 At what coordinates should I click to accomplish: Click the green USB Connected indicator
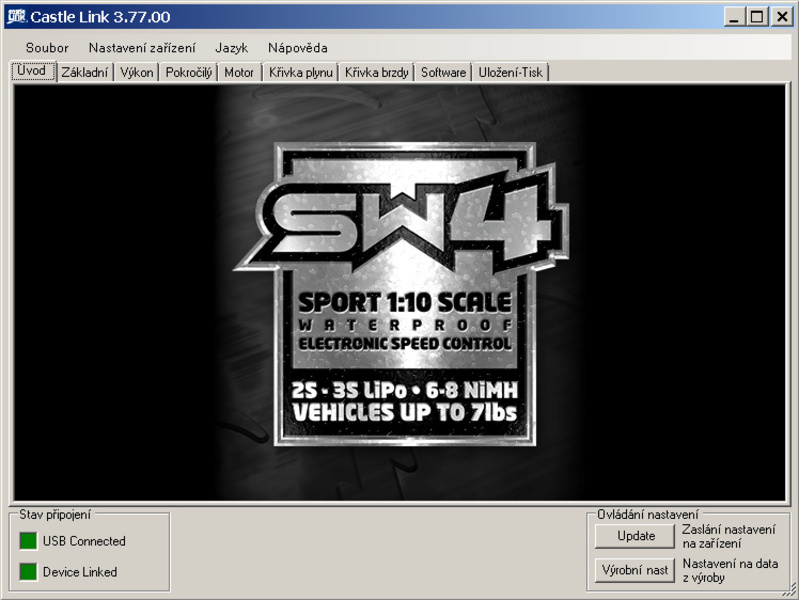click(28, 541)
